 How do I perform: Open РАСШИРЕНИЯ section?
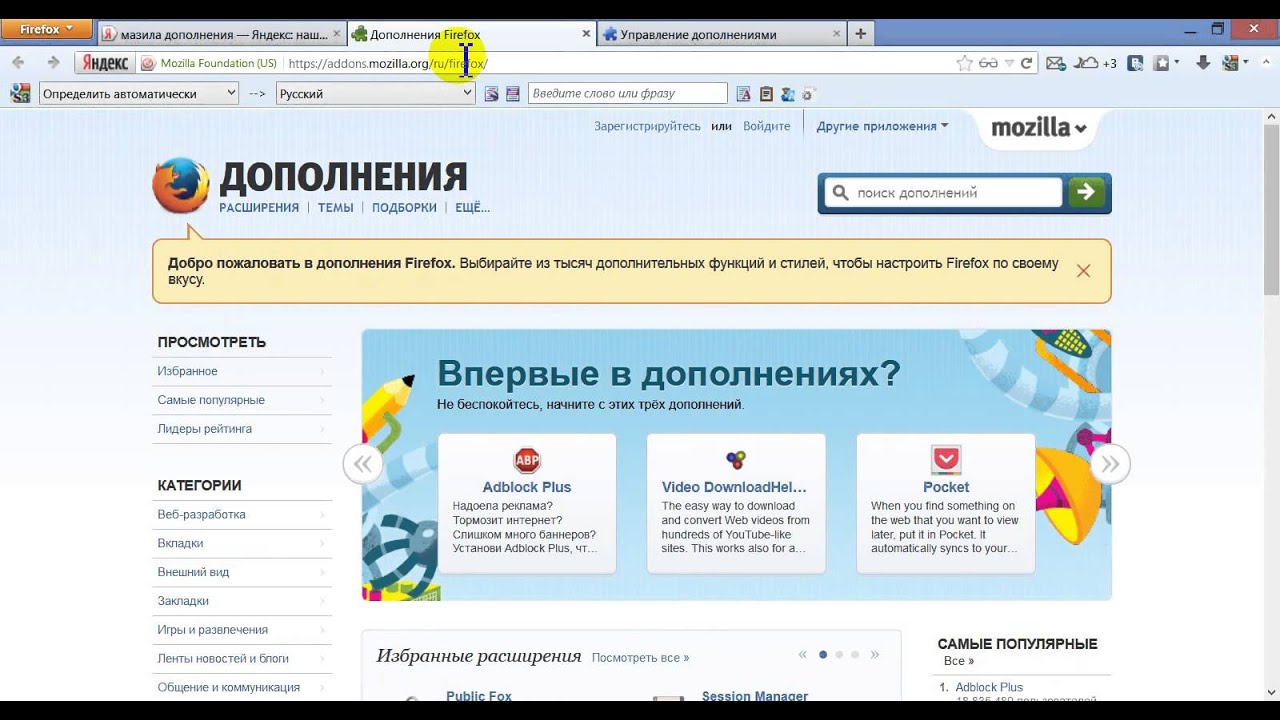click(259, 208)
